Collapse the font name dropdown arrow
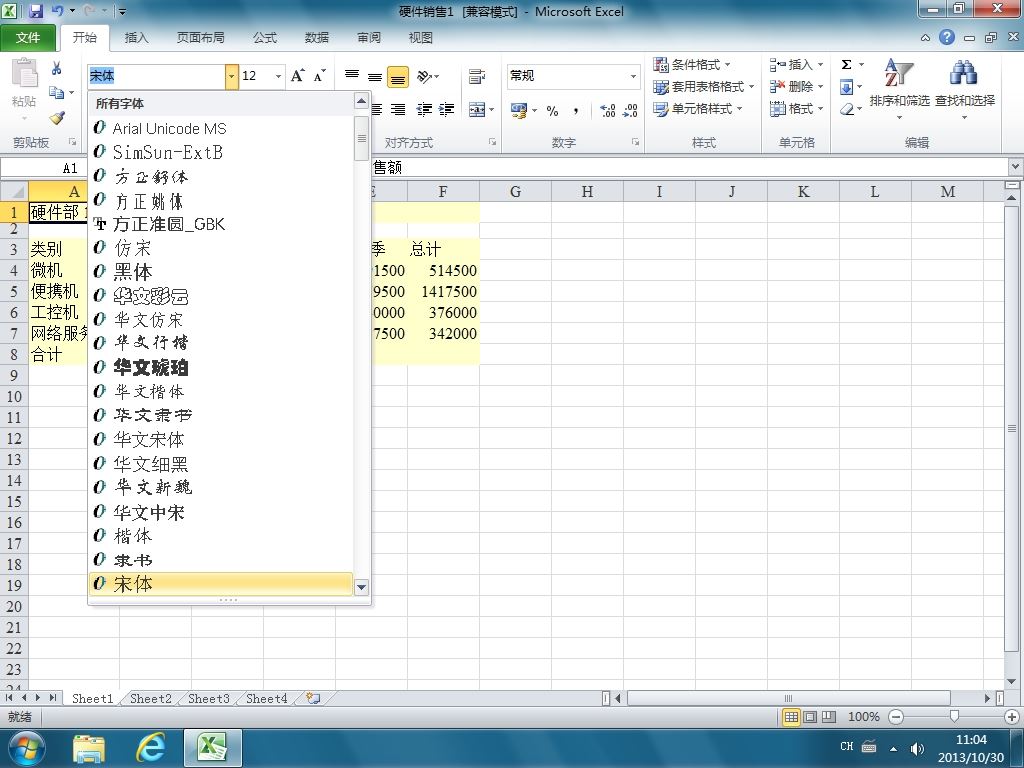The image size is (1024, 768). pos(231,76)
